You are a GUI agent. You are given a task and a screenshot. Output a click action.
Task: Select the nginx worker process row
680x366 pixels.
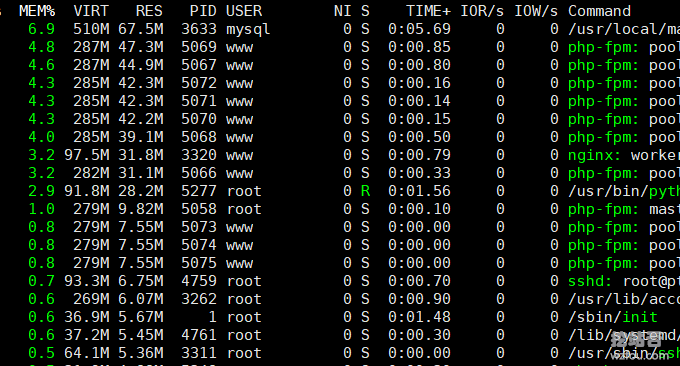340,155
